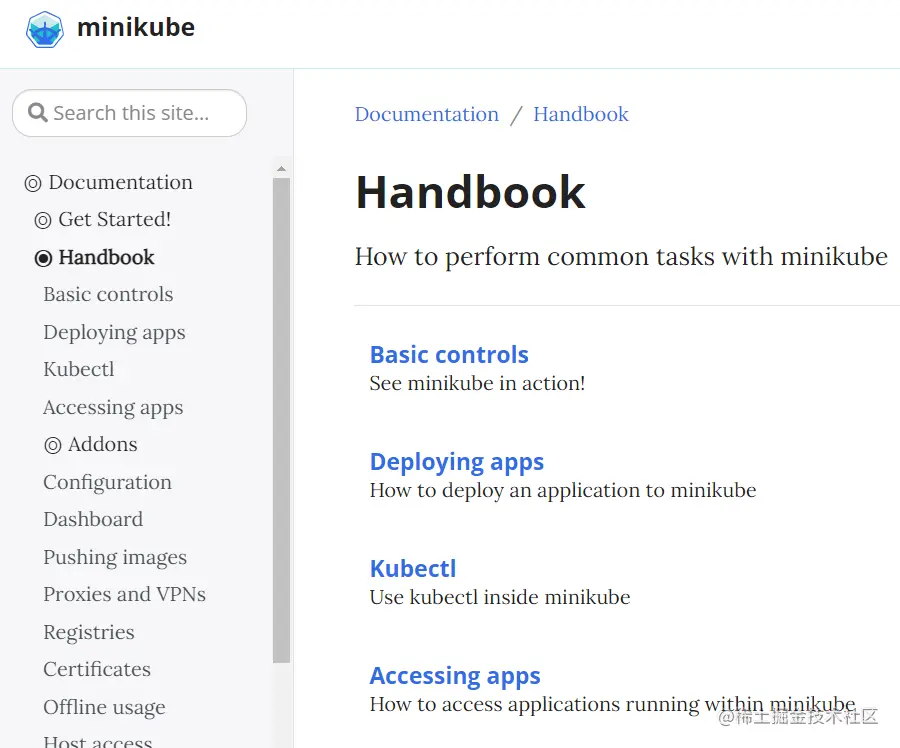Open Deploying apps in the sidebar
The height and width of the screenshot is (748, 900).
click(114, 333)
